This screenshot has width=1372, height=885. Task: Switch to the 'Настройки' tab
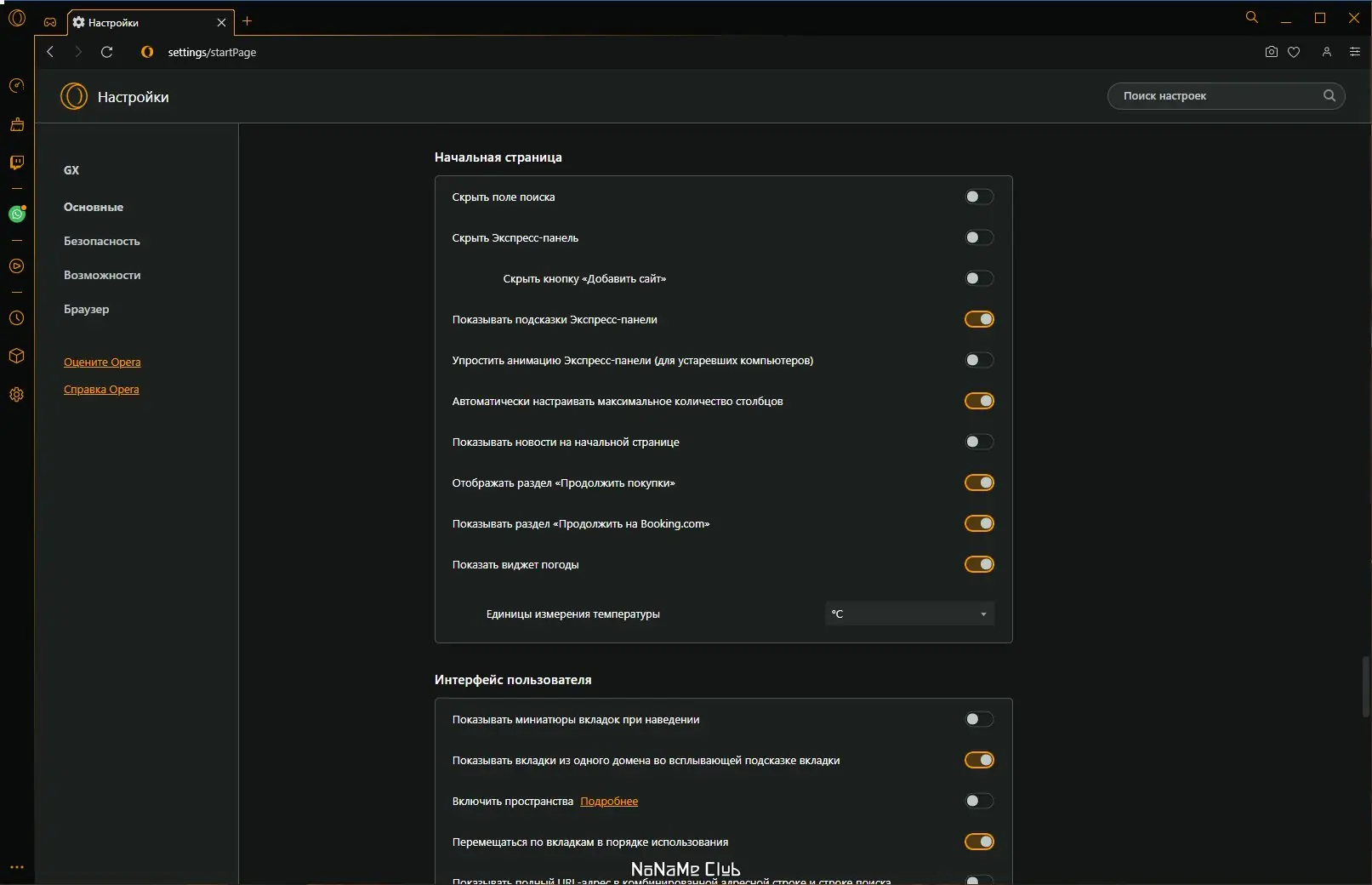[140, 22]
